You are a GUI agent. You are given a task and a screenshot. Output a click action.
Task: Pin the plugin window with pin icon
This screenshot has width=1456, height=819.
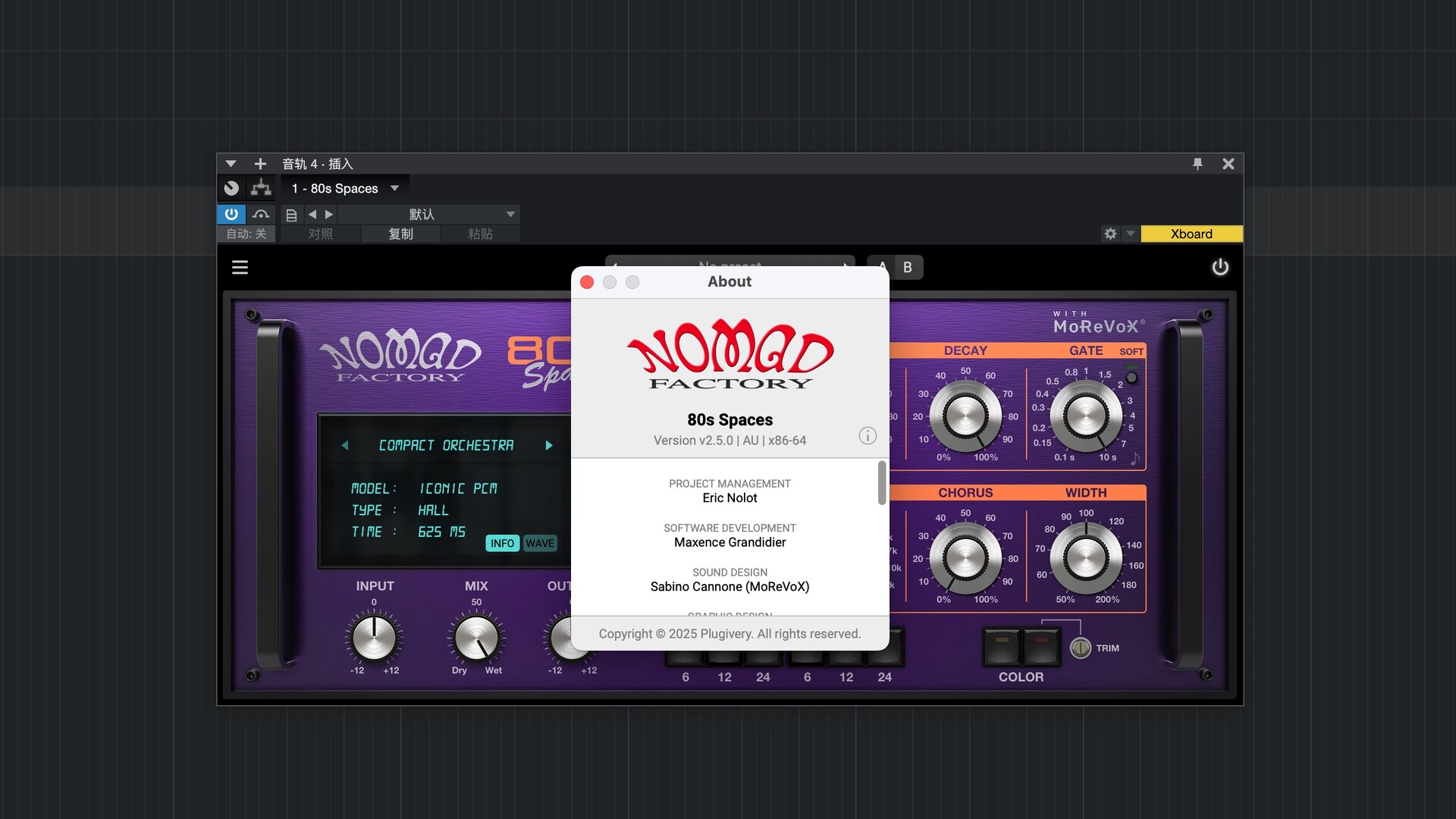point(1197,164)
